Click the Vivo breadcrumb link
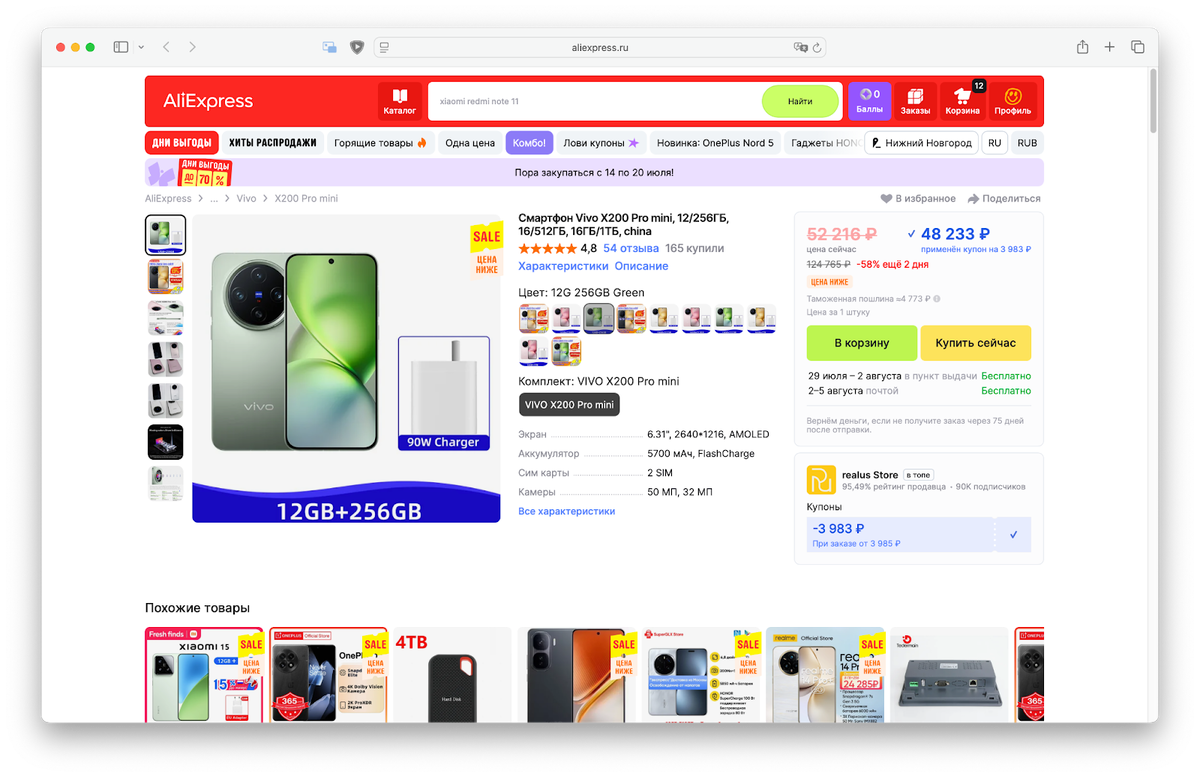The image size is (1200, 777). point(246,199)
